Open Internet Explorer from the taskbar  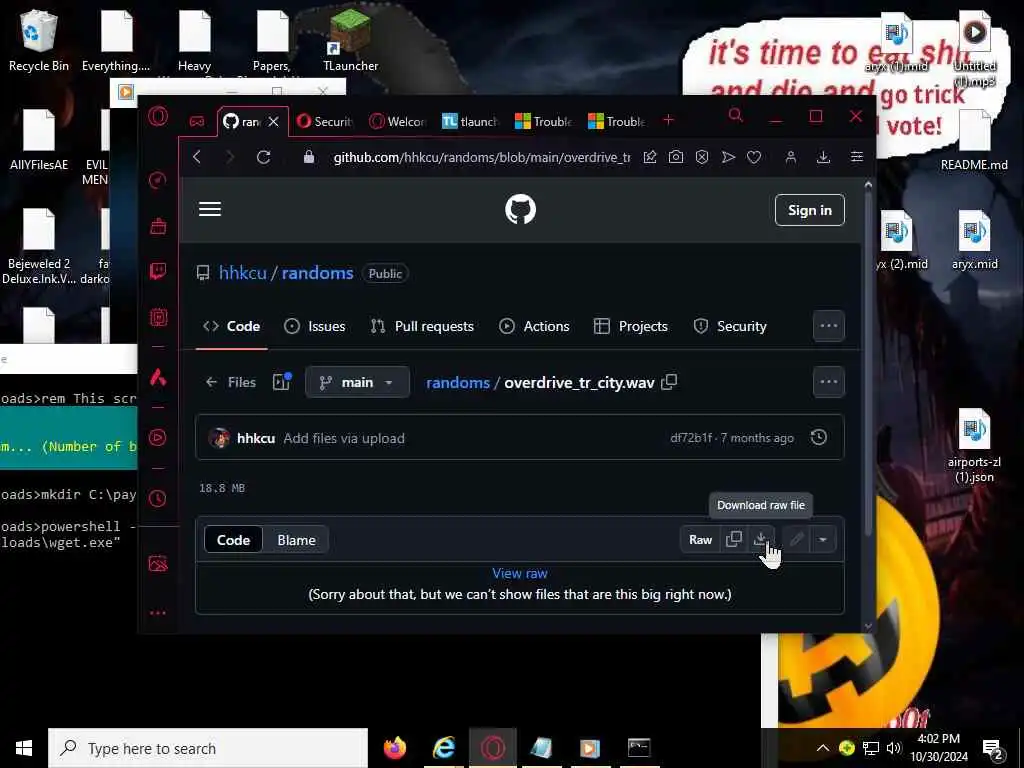point(444,748)
